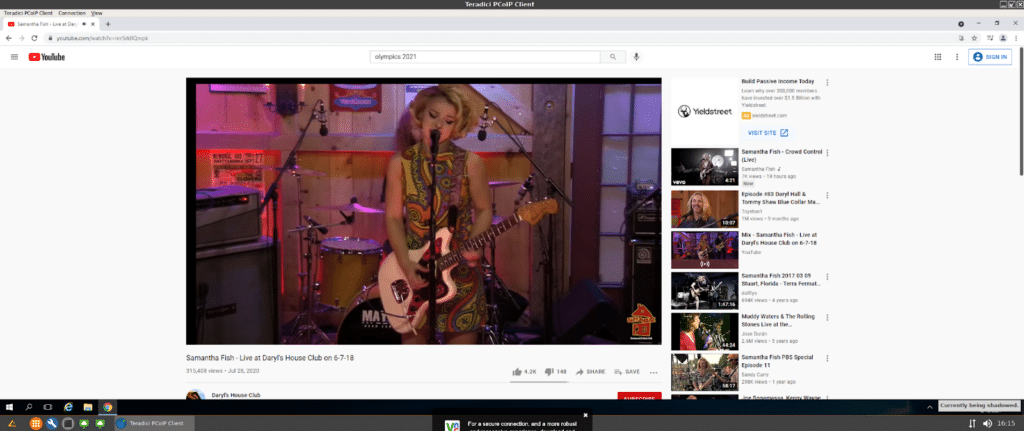Open options for Episode #83 video

pos(827,195)
